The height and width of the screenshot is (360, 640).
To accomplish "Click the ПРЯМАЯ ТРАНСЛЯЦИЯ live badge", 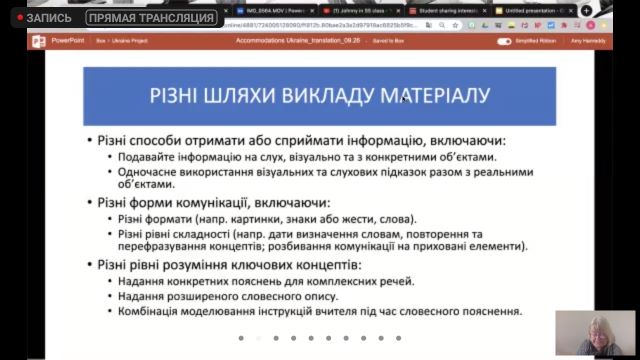I will (151, 18).
